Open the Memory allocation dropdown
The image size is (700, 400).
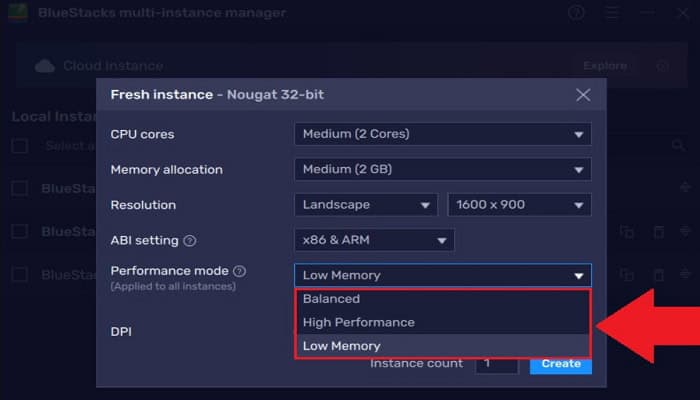pos(443,169)
